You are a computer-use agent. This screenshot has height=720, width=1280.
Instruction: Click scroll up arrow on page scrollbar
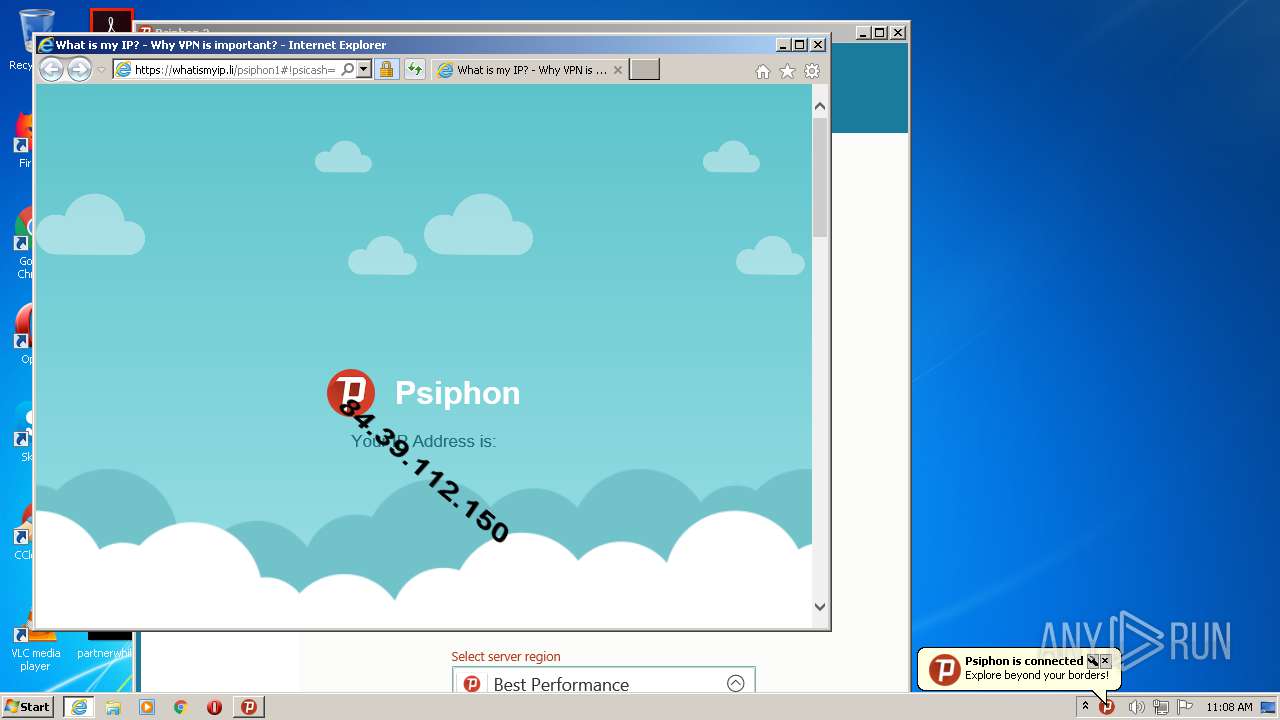coord(820,106)
